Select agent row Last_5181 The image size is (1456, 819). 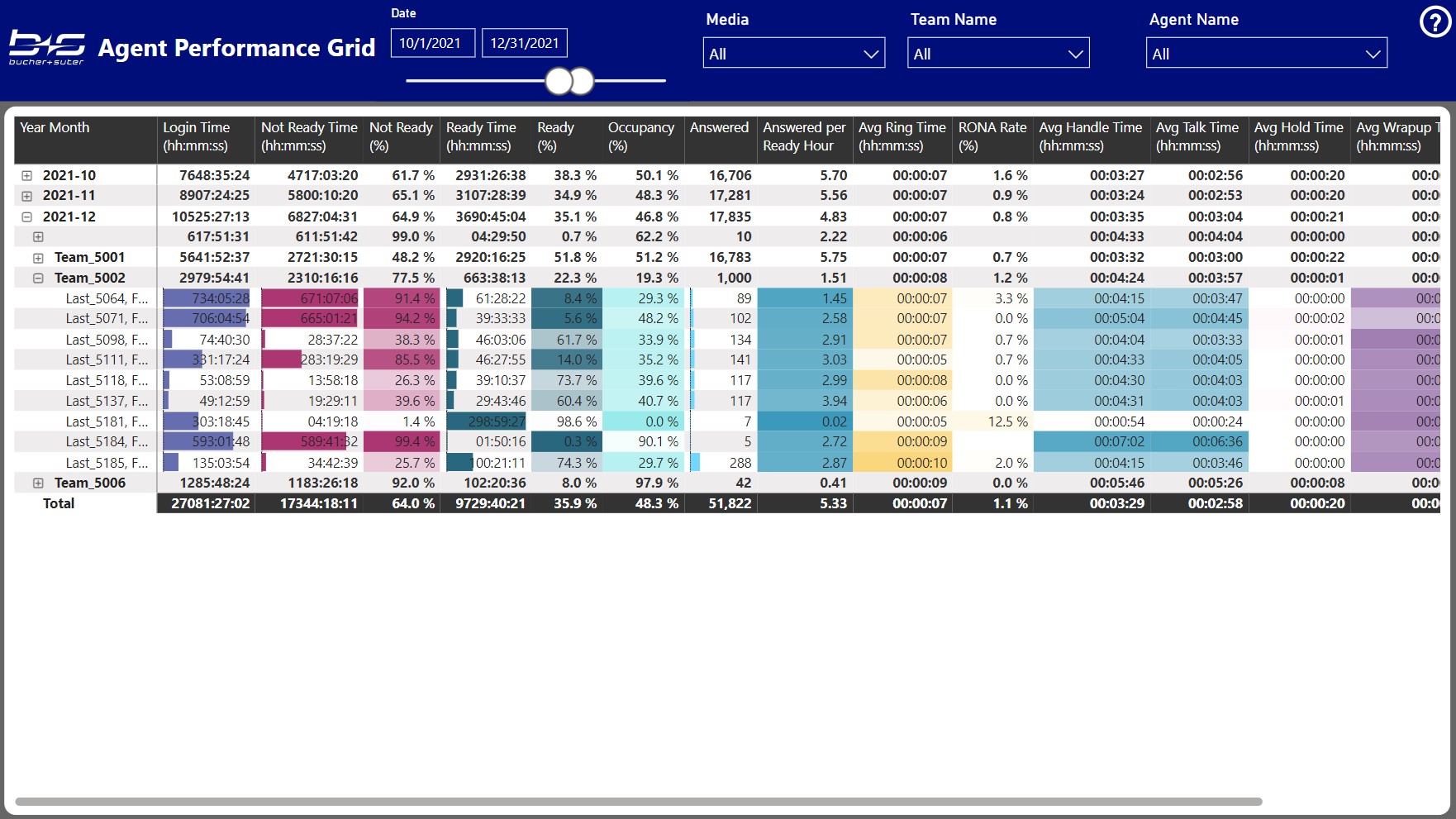(x=107, y=421)
